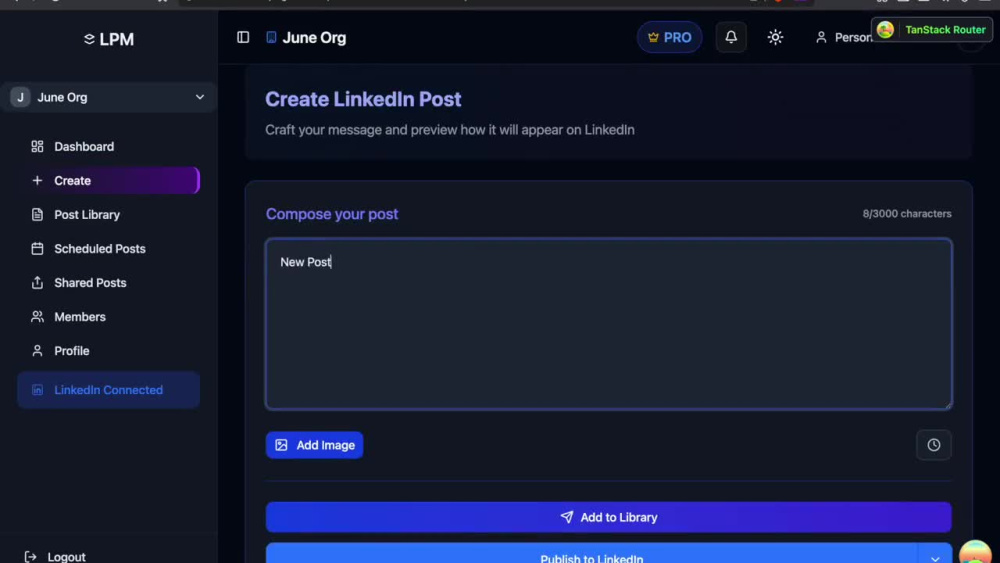Click the Scheduled Posts calendar icon

coord(37,249)
